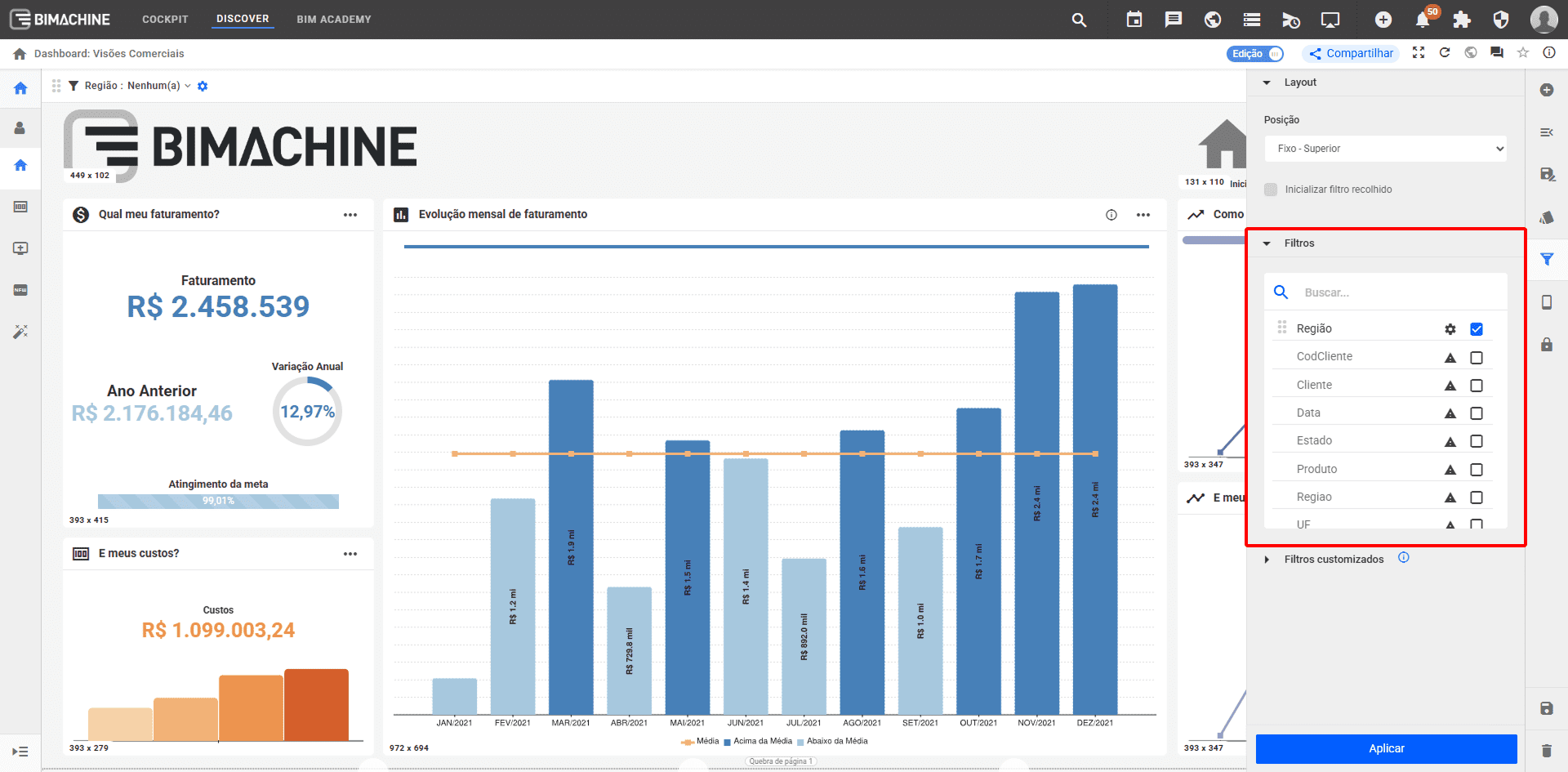Uncheck the Região filter checkbox

1477,329
